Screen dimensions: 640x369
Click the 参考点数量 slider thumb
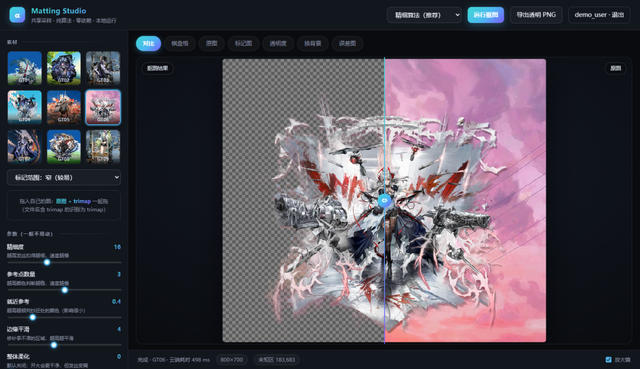point(64,290)
